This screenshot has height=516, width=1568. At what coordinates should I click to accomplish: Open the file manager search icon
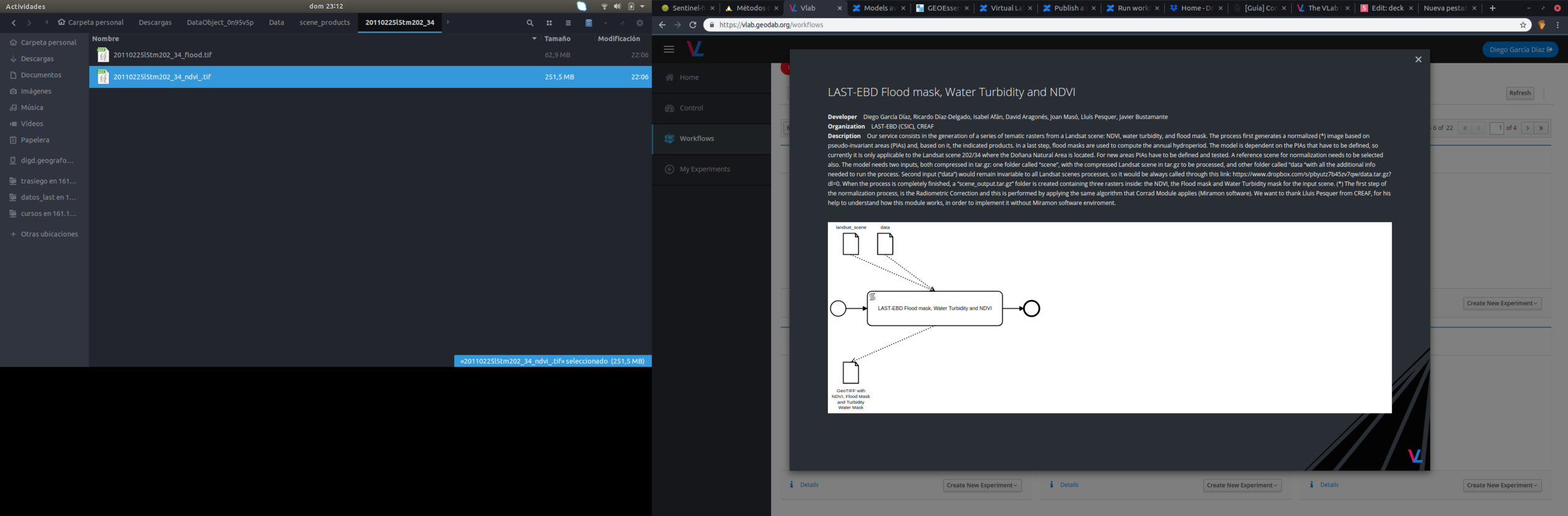point(530,23)
